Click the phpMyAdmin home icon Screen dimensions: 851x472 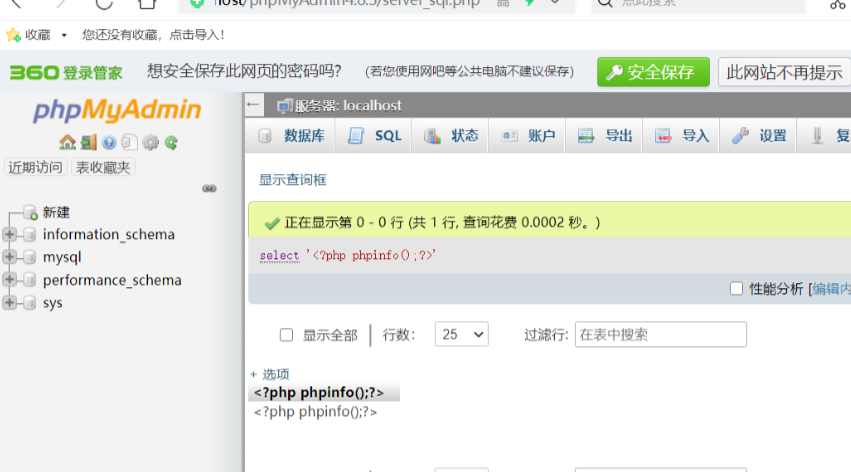point(67,142)
